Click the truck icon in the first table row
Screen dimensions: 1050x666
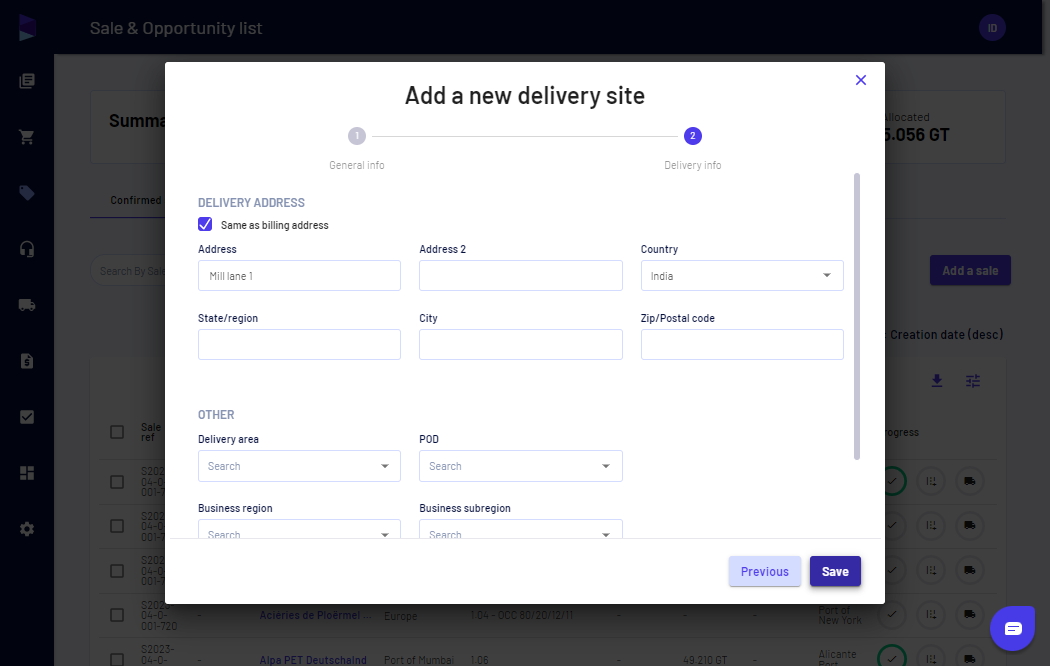pyautogui.click(x=969, y=481)
